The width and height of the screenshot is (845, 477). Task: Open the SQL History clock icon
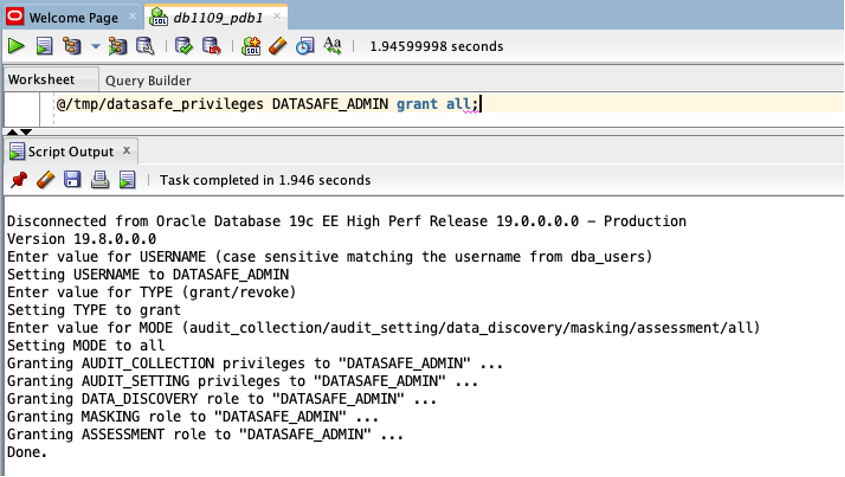(305, 46)
